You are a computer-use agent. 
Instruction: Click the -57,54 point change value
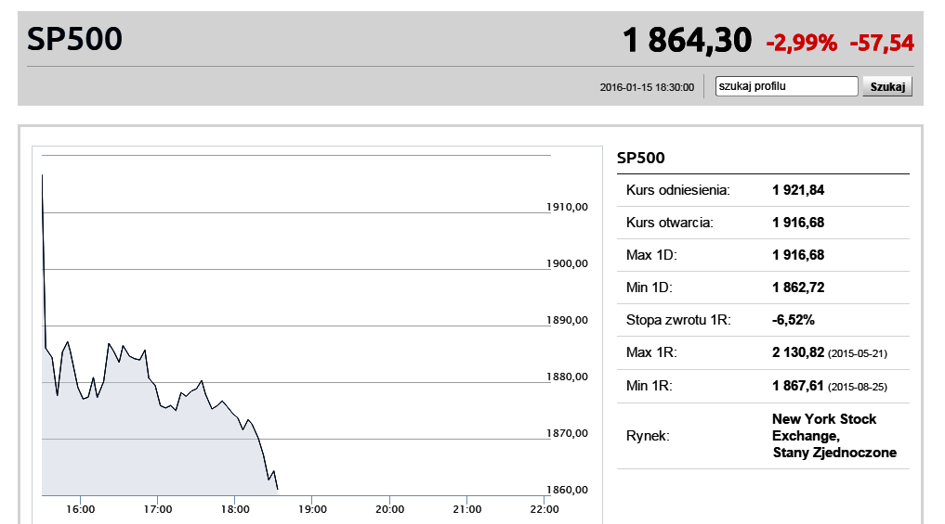(x=882, y=43)
